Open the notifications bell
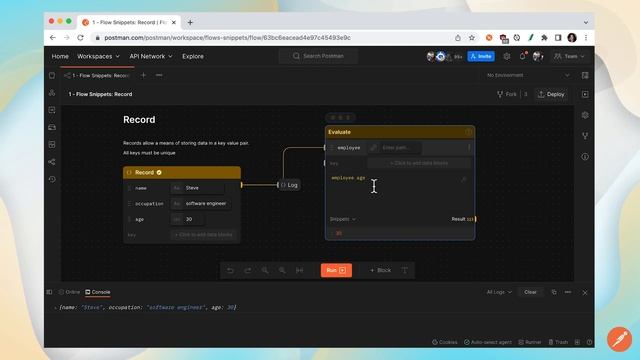Viewport: 640px width, 360px height. [522, 56]
